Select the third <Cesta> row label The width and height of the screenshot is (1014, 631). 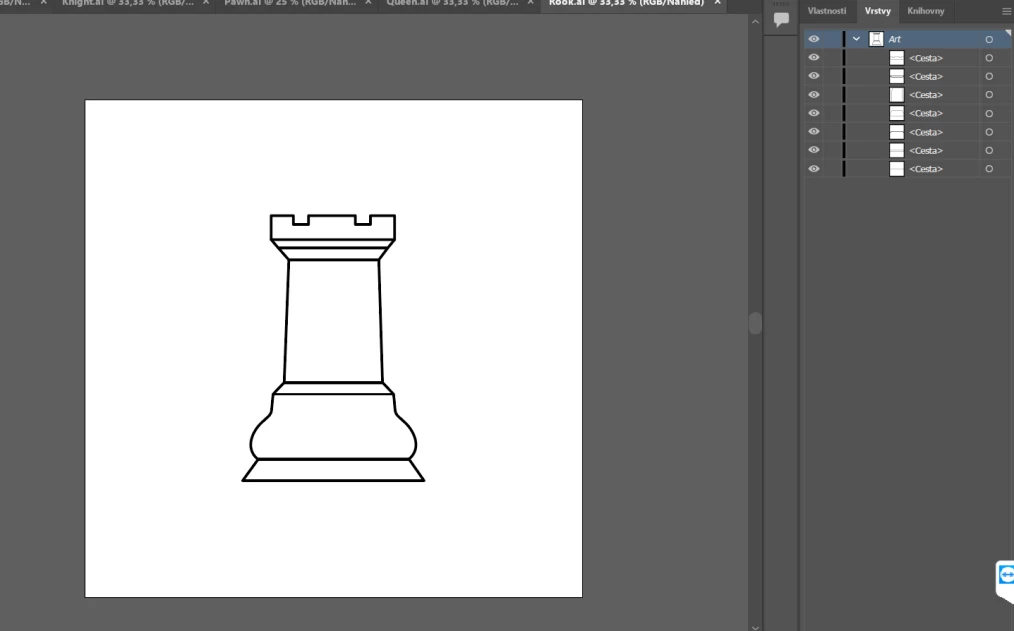click(x=925, y=95)
